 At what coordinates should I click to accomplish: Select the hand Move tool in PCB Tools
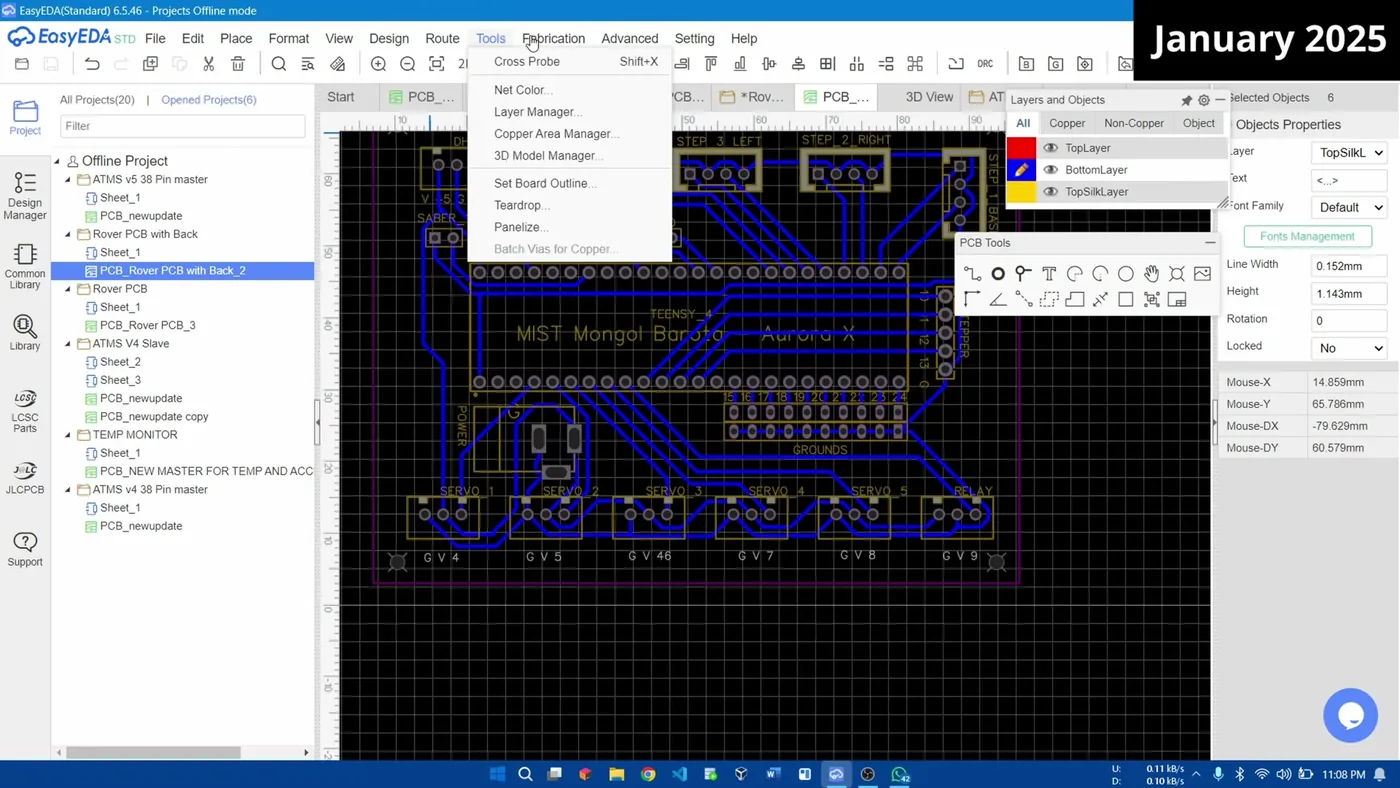click(x=1151, y=274)
